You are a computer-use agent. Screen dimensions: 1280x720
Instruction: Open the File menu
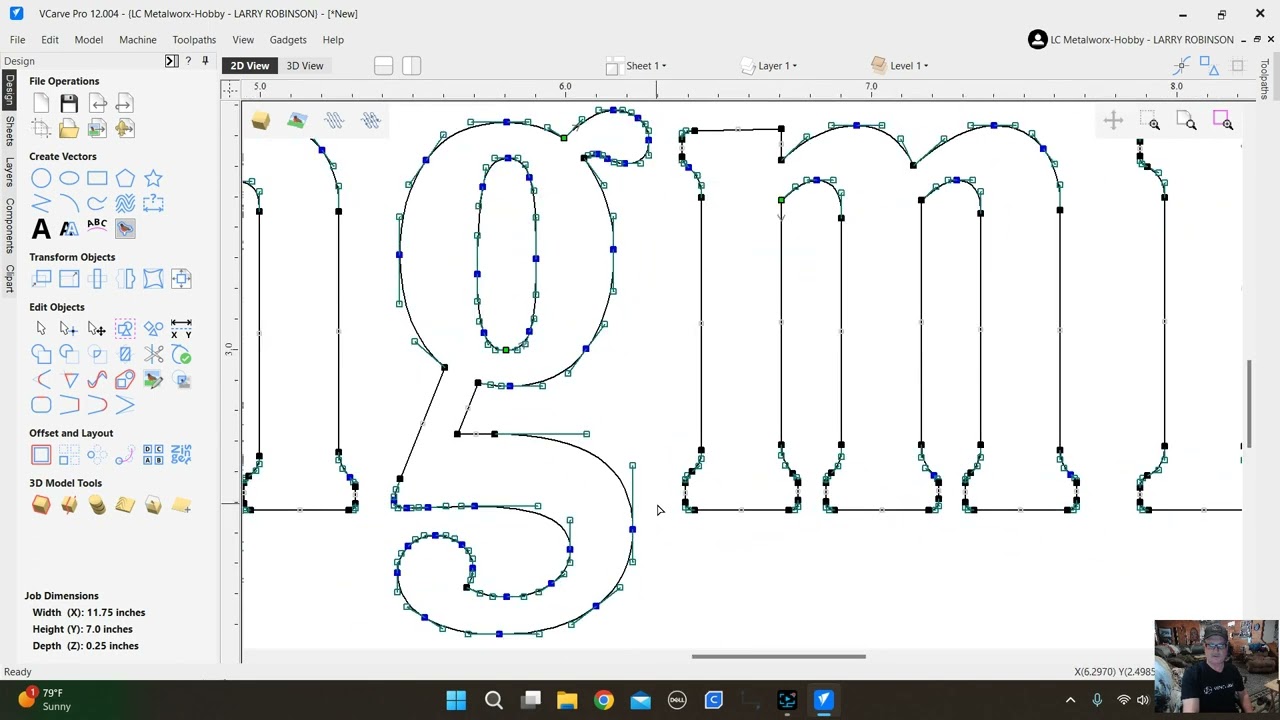[x=18, y=40]
